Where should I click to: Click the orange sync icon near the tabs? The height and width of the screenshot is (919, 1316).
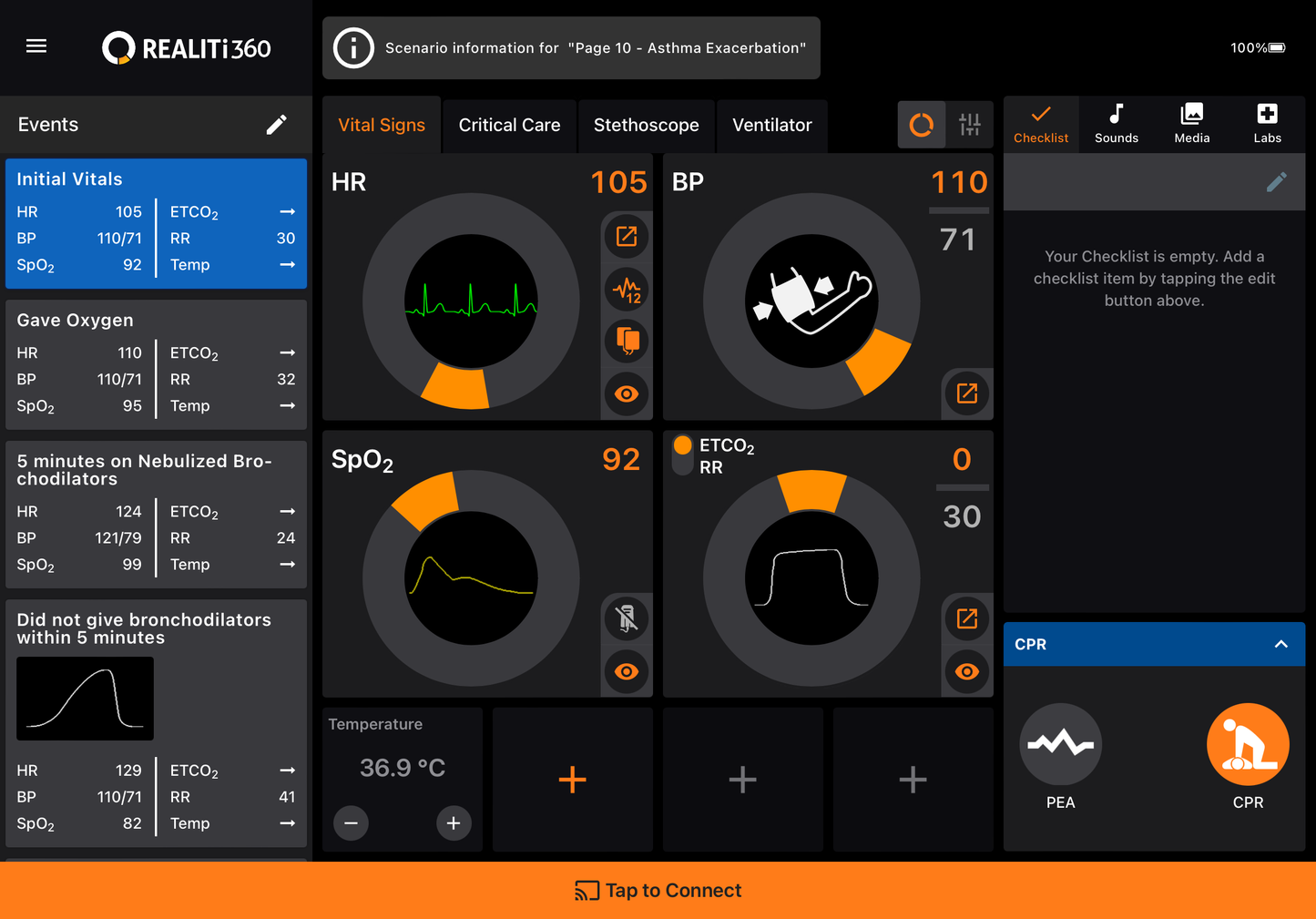pos(922,124)
